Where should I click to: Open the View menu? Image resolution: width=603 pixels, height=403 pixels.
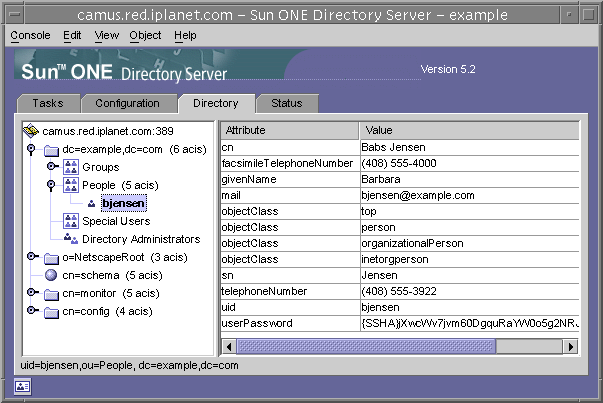point(107,35)
